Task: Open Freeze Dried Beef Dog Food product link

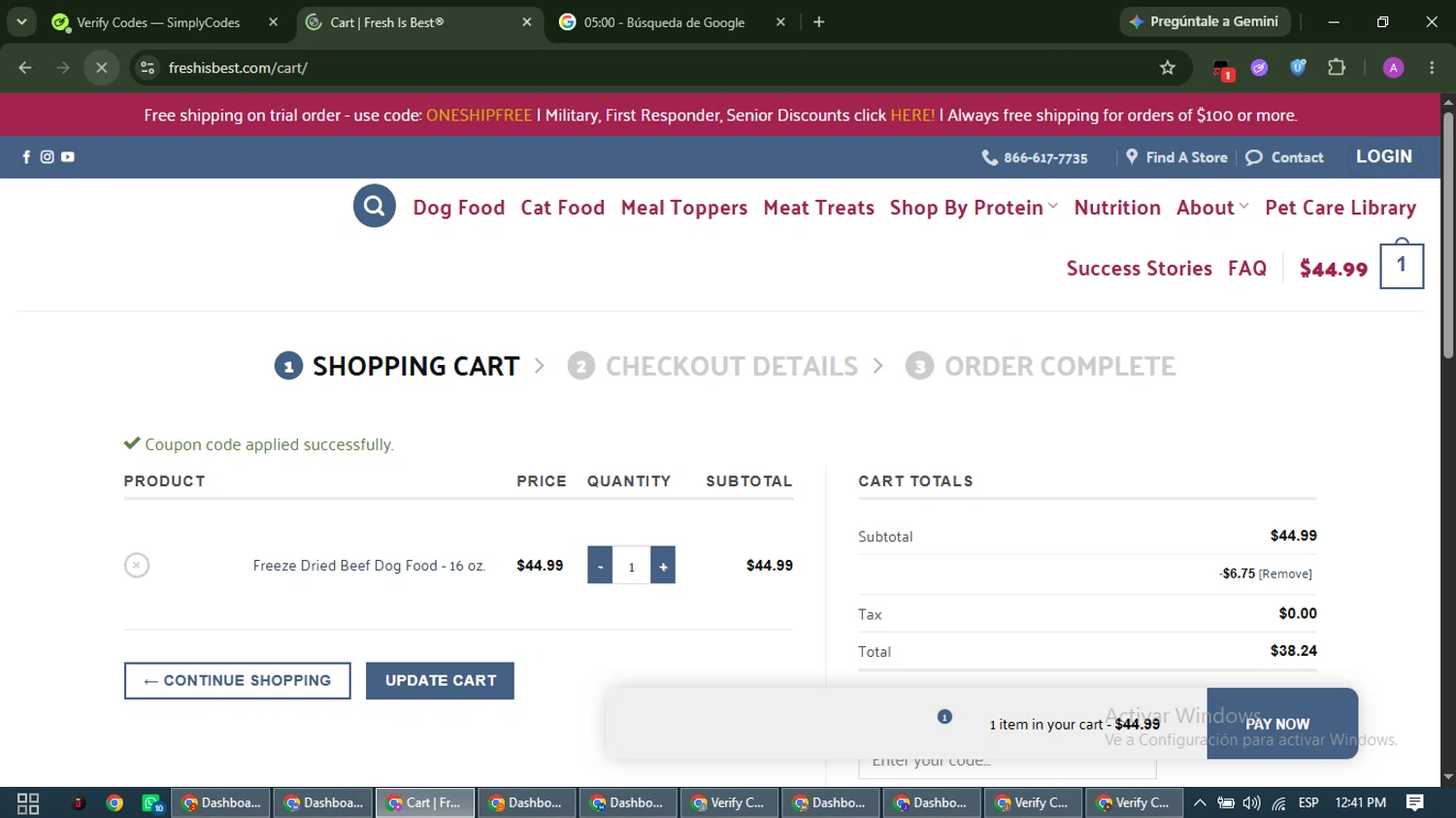Action: (369, 566)
